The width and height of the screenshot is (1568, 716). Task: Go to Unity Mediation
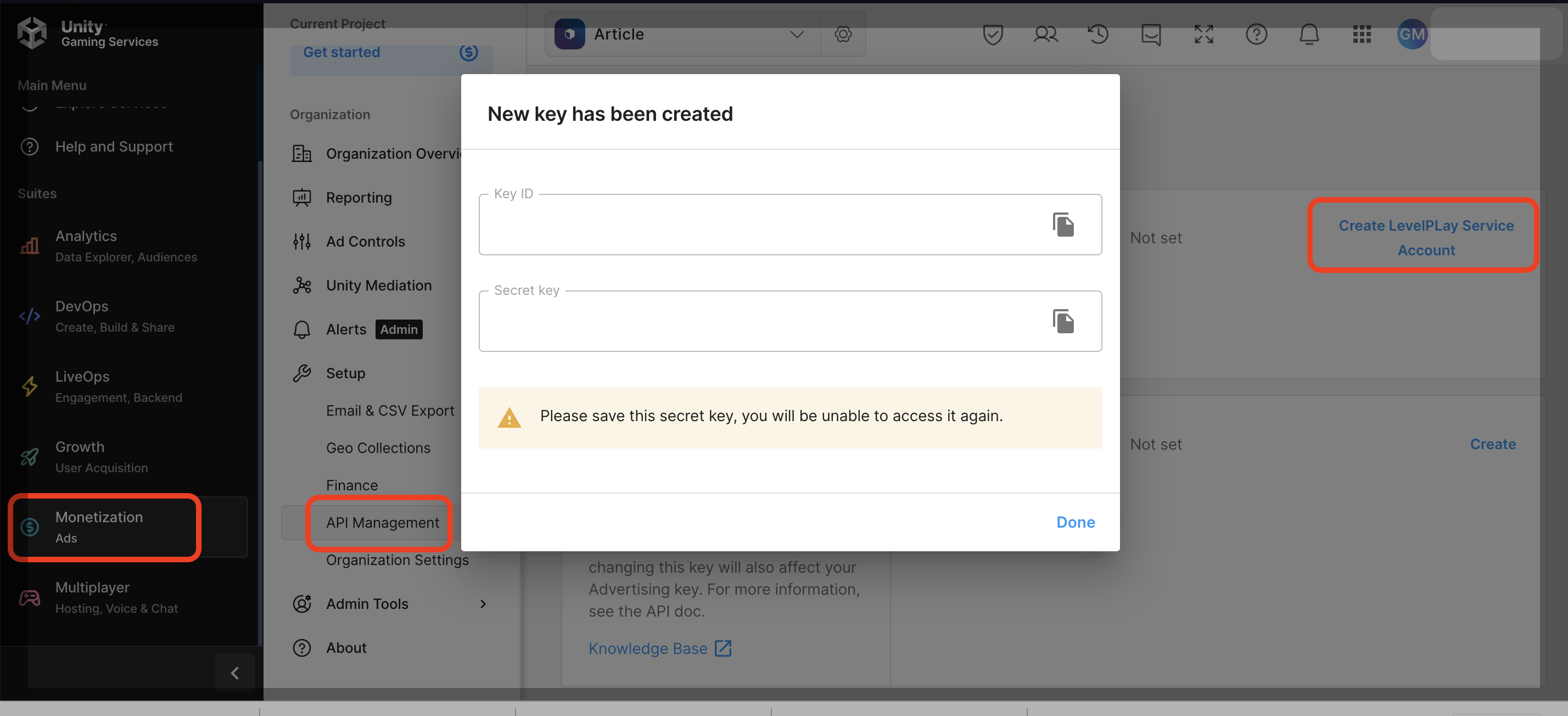click(379, 286)
